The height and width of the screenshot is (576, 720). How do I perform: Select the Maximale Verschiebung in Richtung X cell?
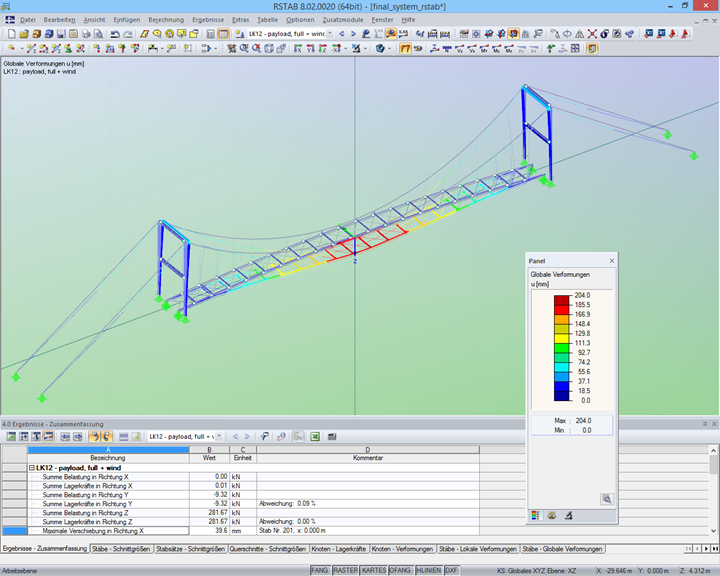pyautogui.click(x=108, y=531)
